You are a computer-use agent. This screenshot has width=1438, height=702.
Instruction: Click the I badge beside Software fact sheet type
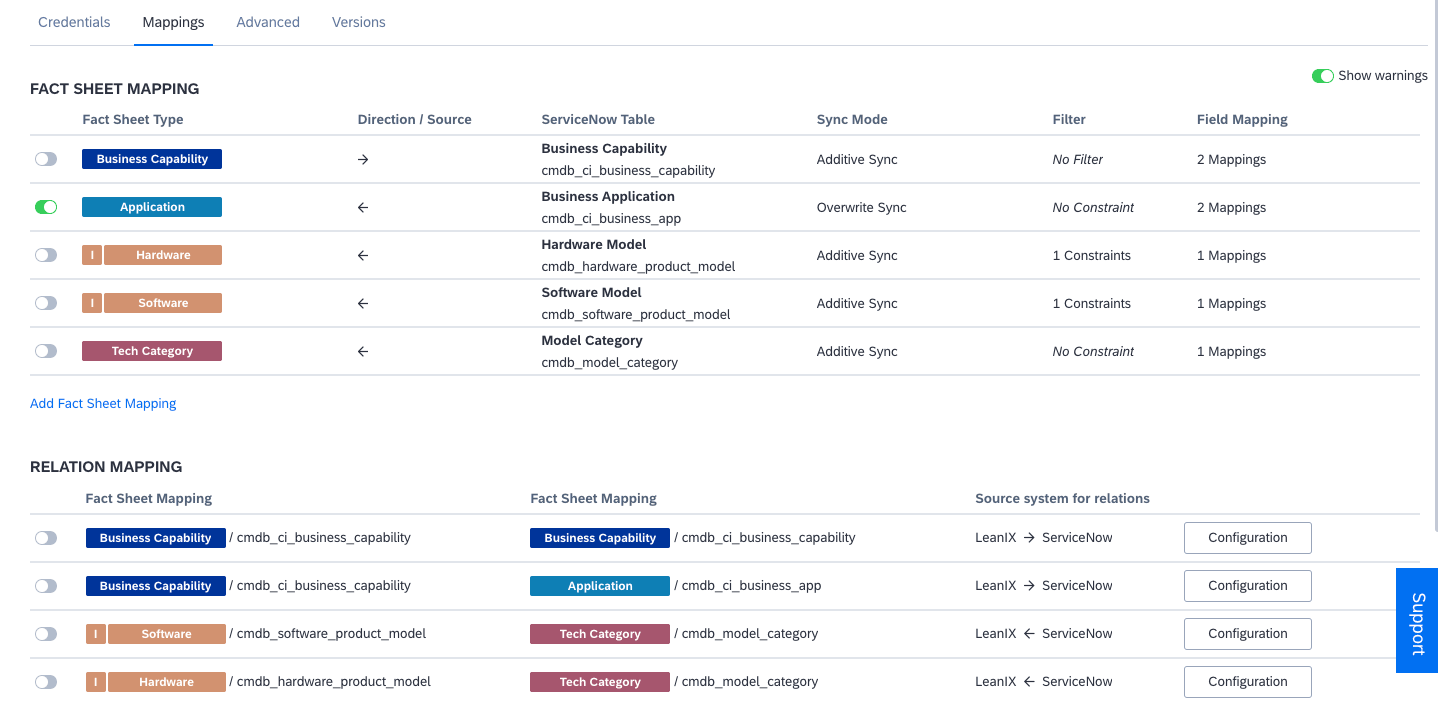92,303
